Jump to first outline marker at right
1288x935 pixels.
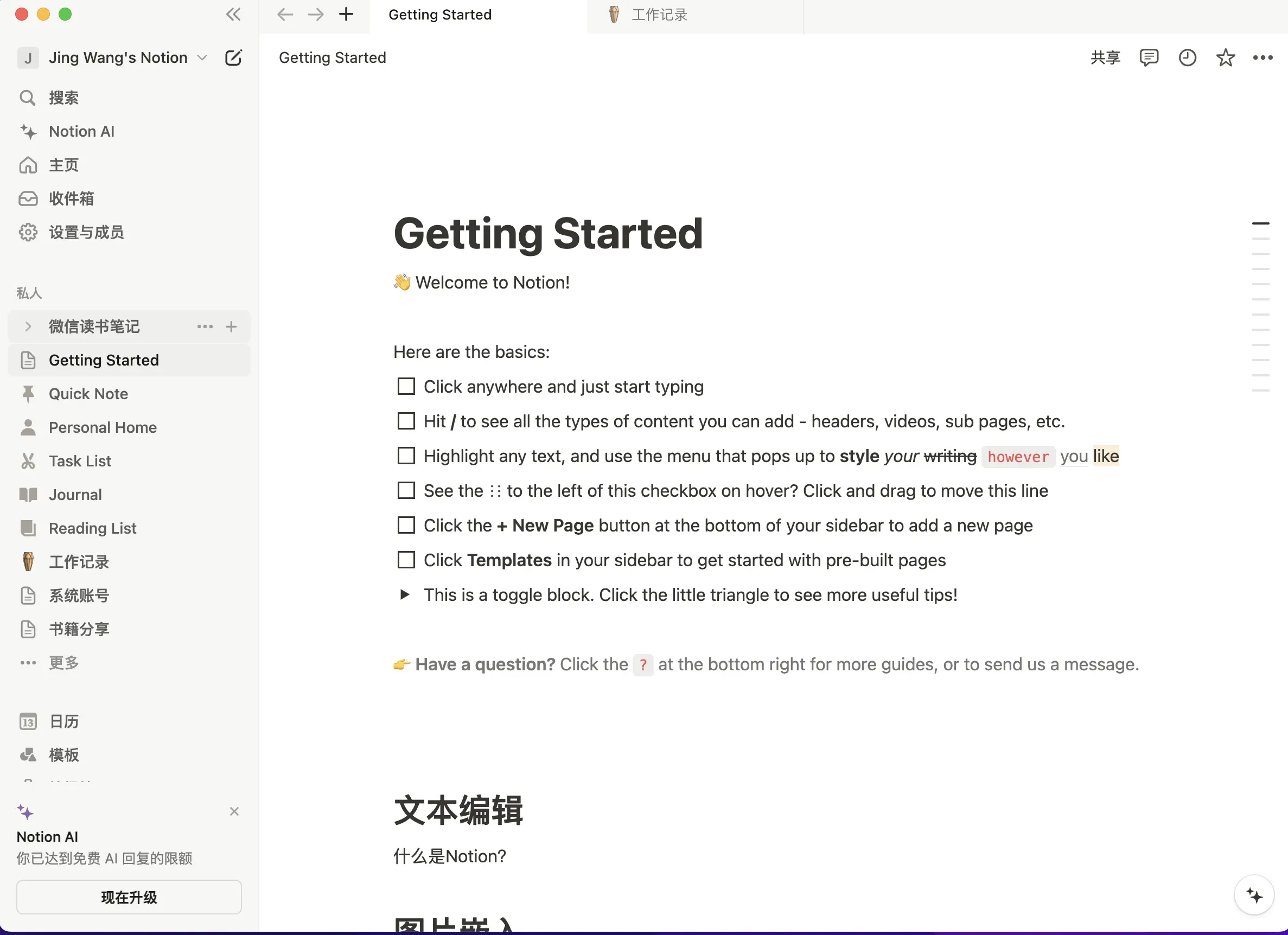click(1260, 223)
